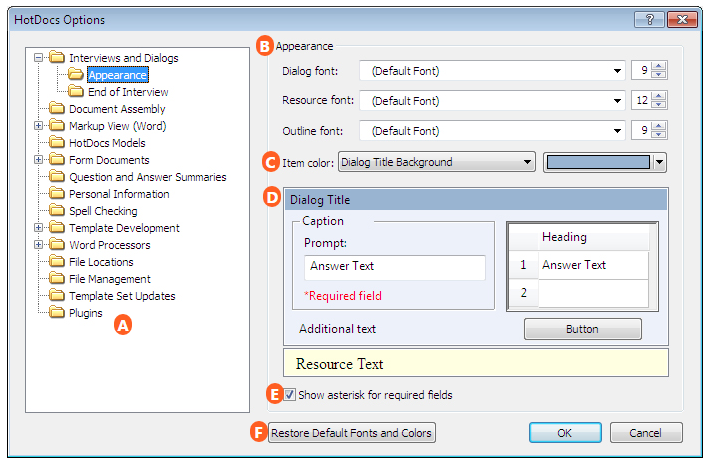Click the Appearance open-folder icon

pyautogui.click(x=76, y=74)
